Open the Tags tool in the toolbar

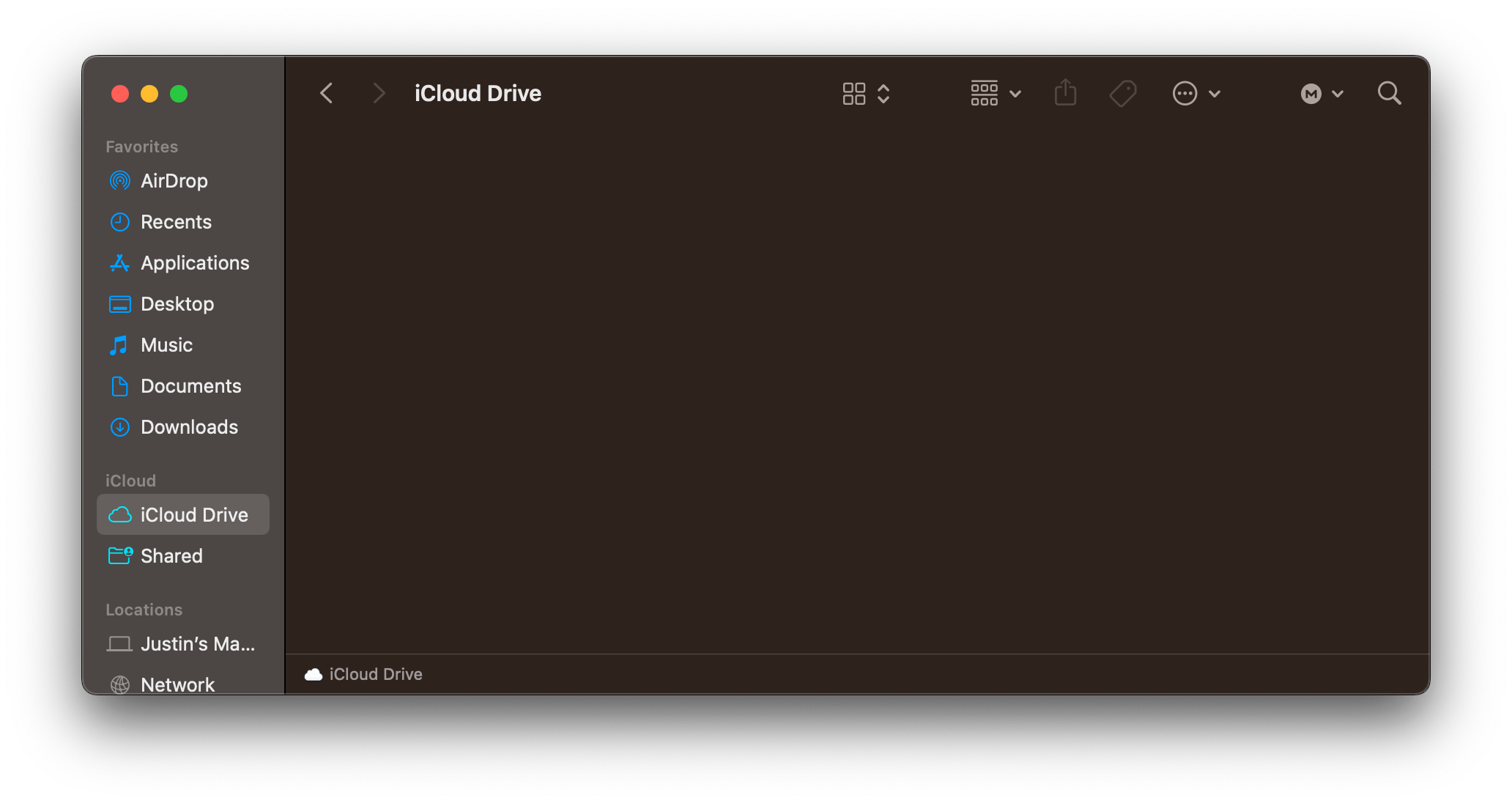[x=1123, y=93]
